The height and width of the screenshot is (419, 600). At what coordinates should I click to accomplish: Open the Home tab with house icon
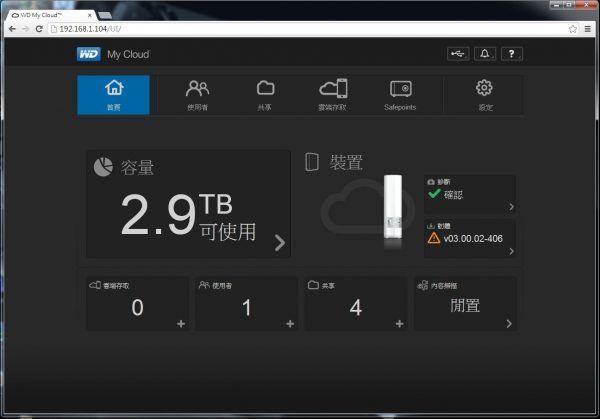click(113, 95)
